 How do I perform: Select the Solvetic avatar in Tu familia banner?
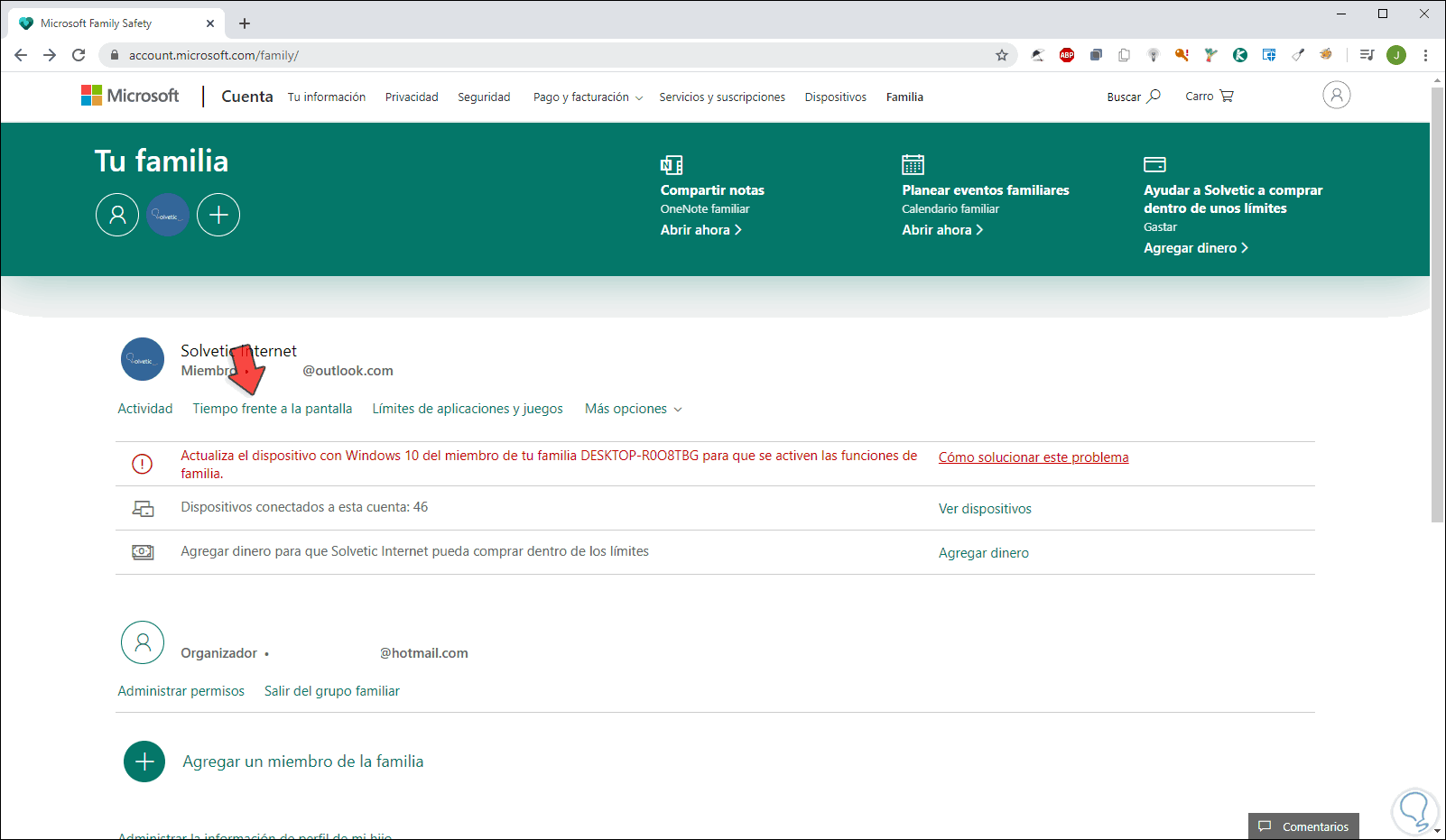pos(168,215)
